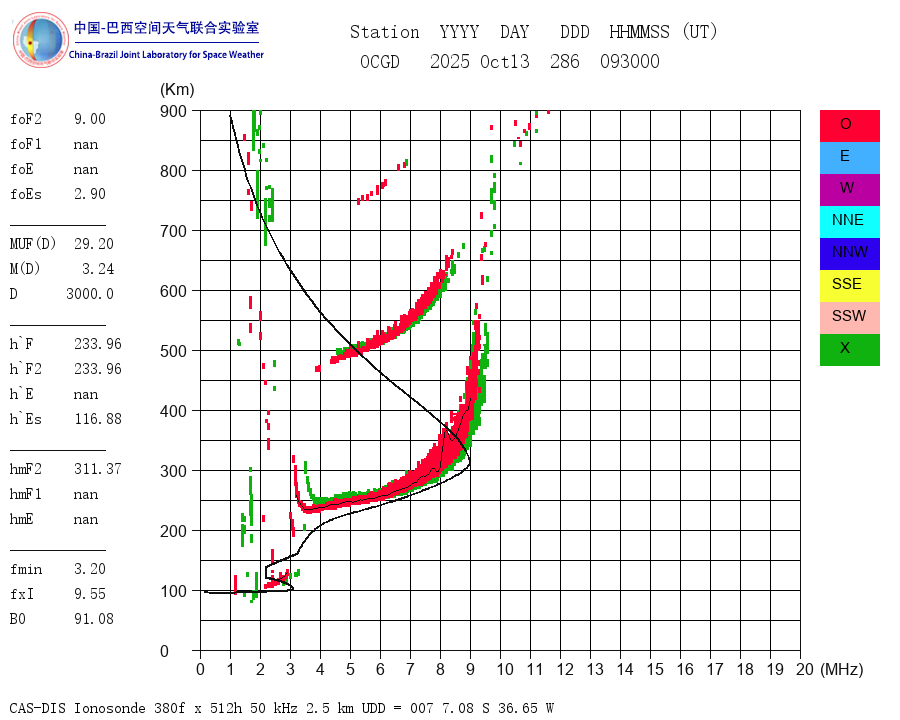Click the Station header label
Screen dimensions: 900x720
(x=385, y=32)
